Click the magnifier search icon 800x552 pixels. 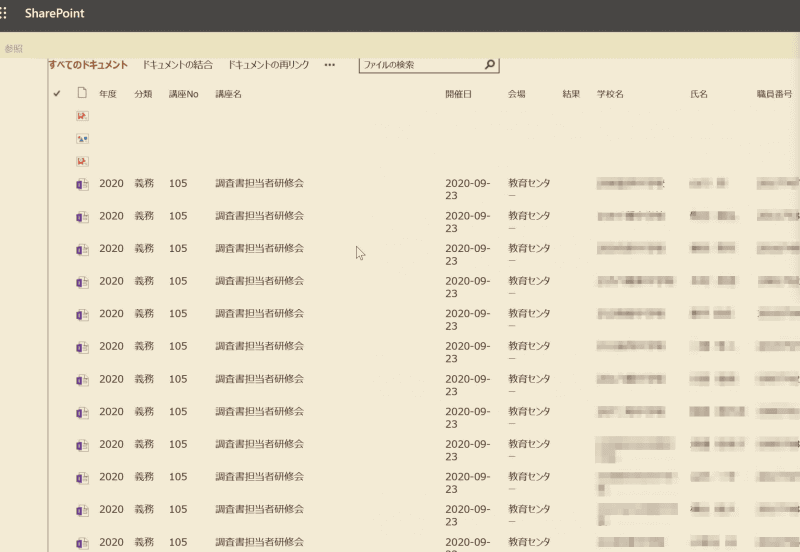click(490, 64)
